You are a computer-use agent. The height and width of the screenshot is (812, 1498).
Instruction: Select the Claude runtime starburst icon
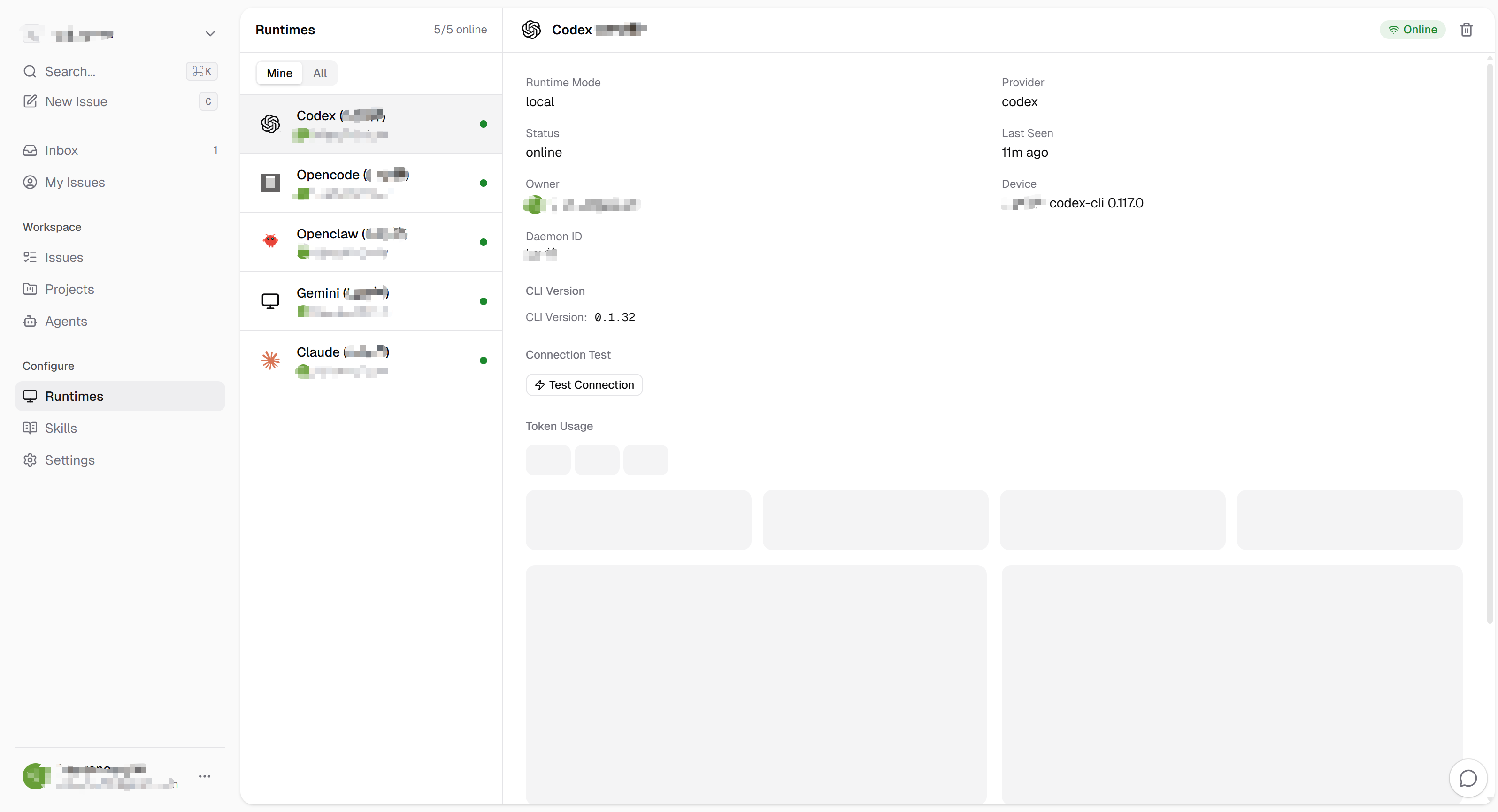[x=270, y=360]
